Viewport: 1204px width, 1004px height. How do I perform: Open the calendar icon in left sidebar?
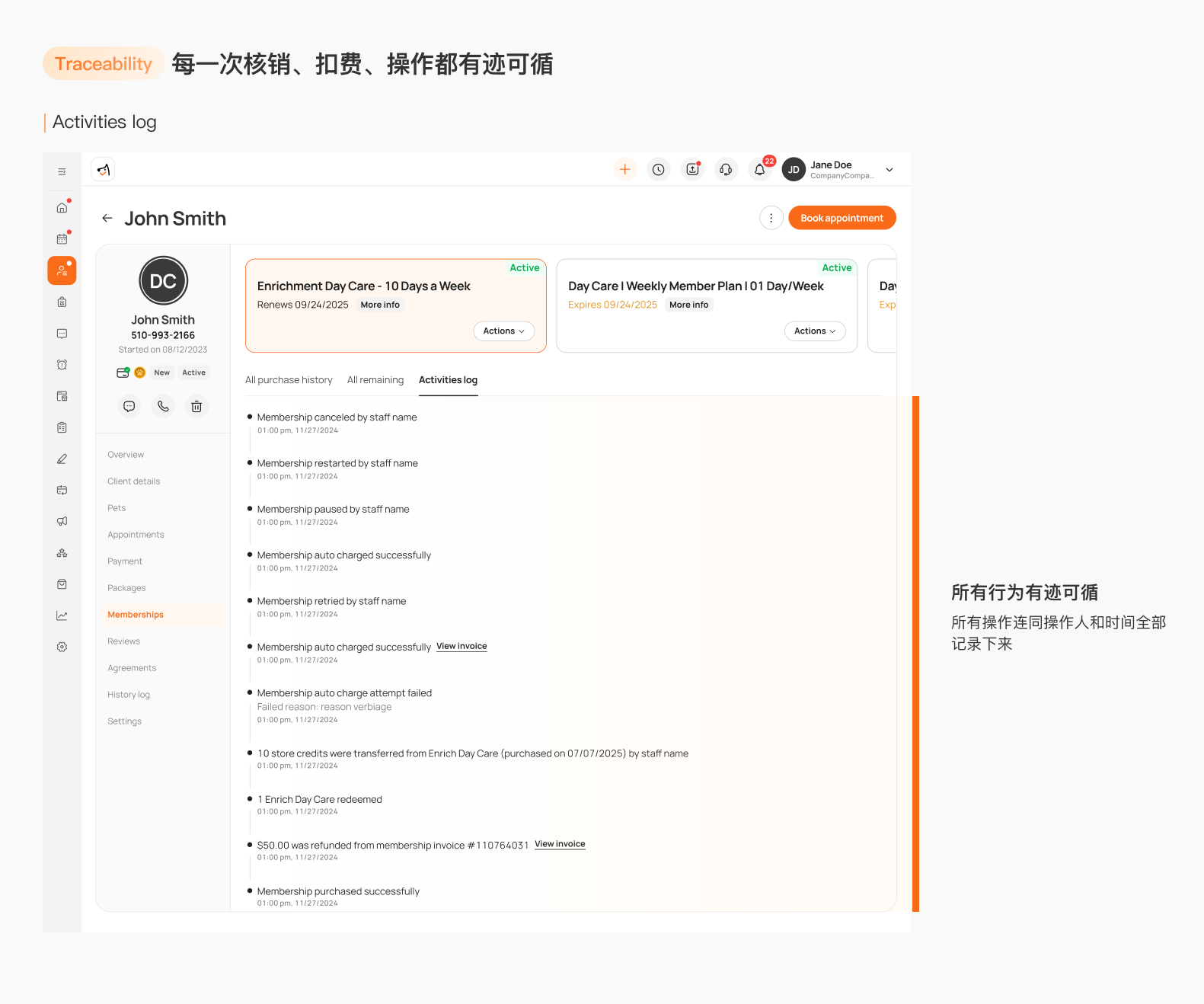(x=62, y=239)
